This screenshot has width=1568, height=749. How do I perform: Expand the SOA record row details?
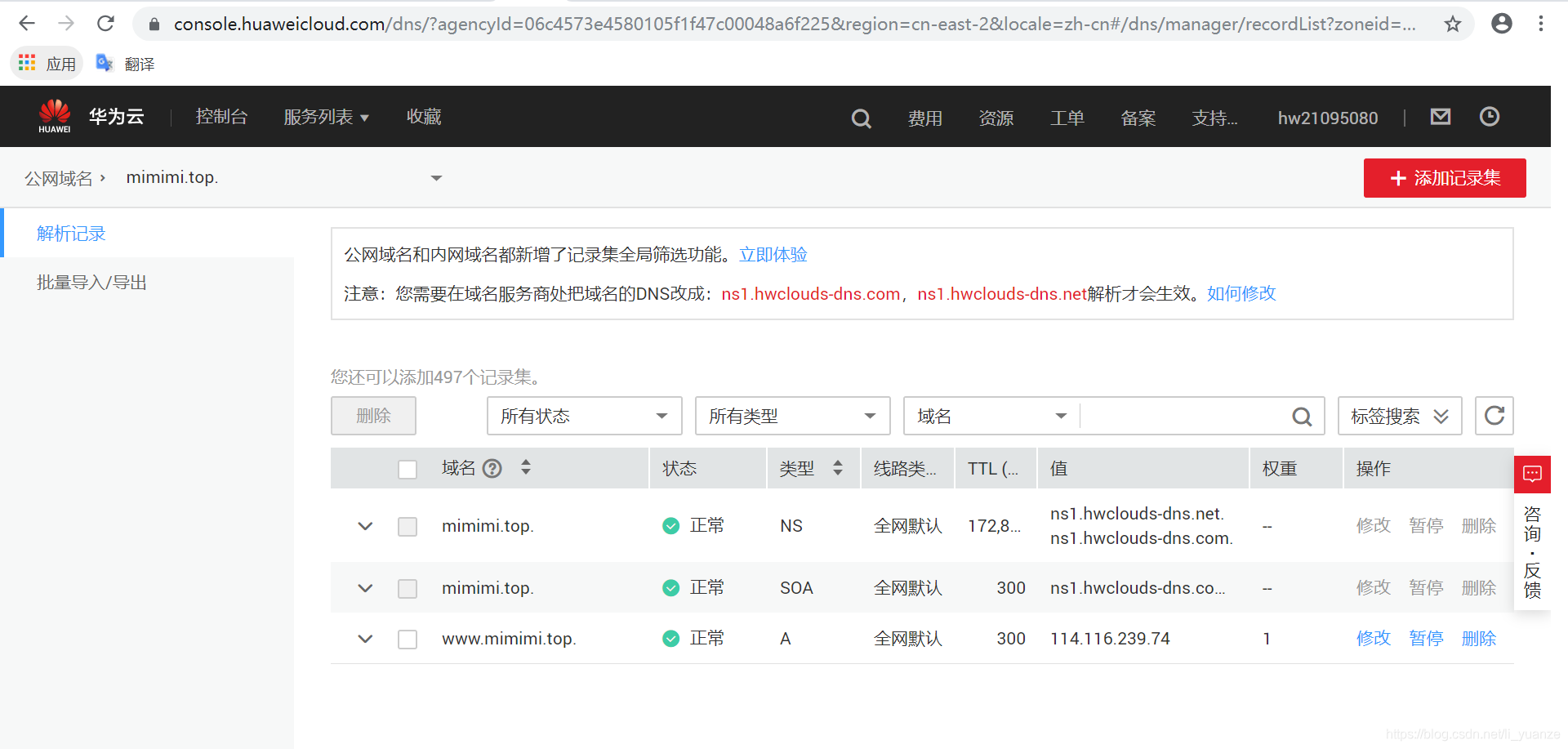(x=365, y=588)
